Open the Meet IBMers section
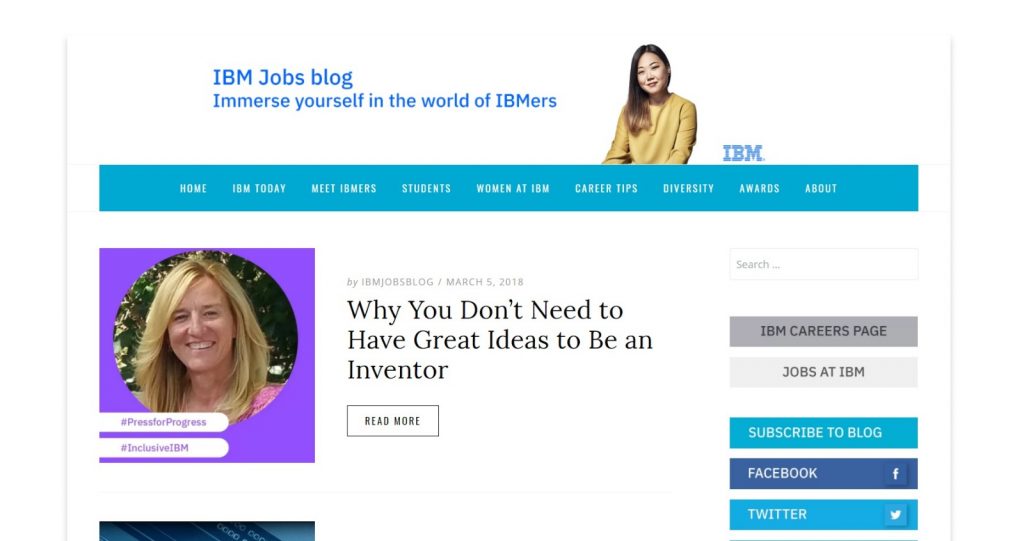Screen dimensions: 1024x541 point(344,188)
